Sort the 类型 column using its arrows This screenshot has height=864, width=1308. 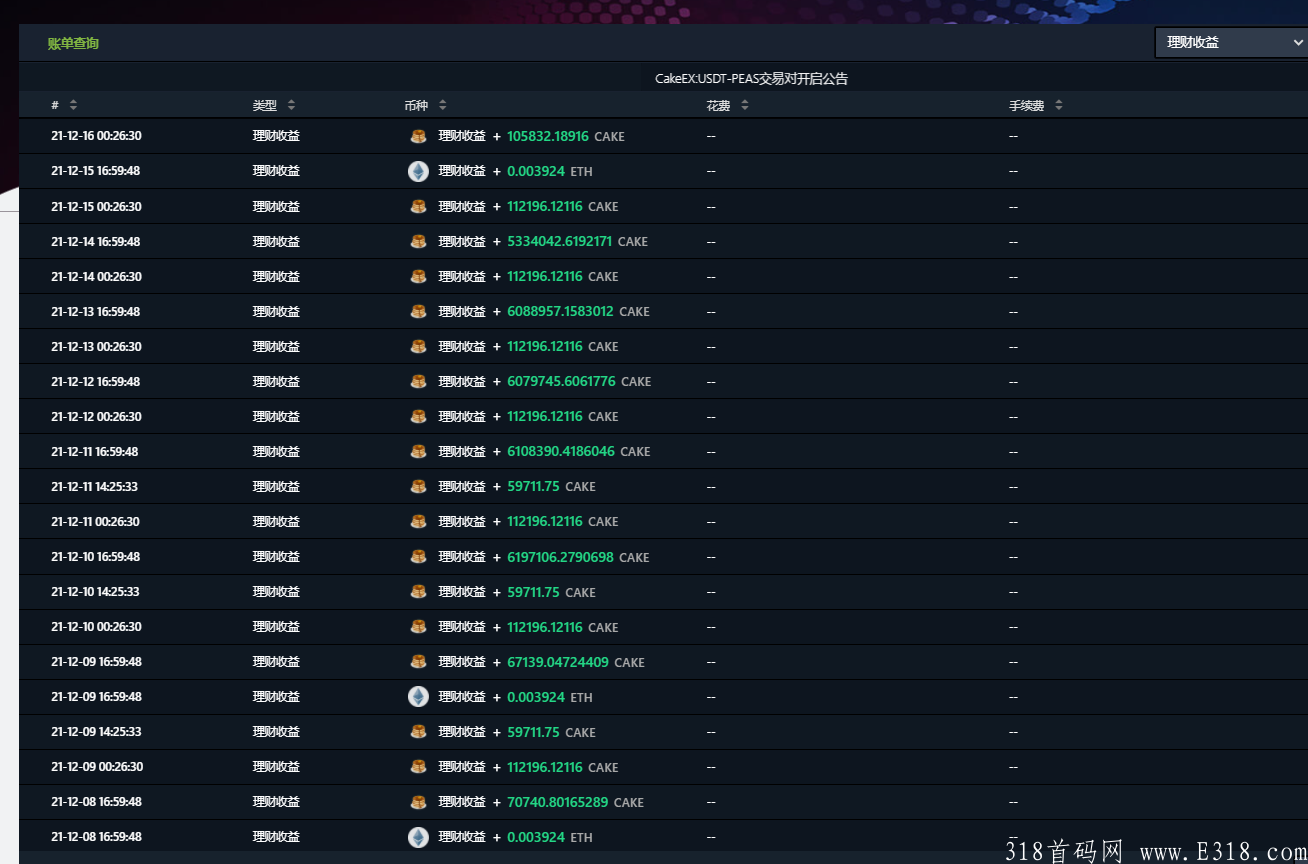coord(291,105)
